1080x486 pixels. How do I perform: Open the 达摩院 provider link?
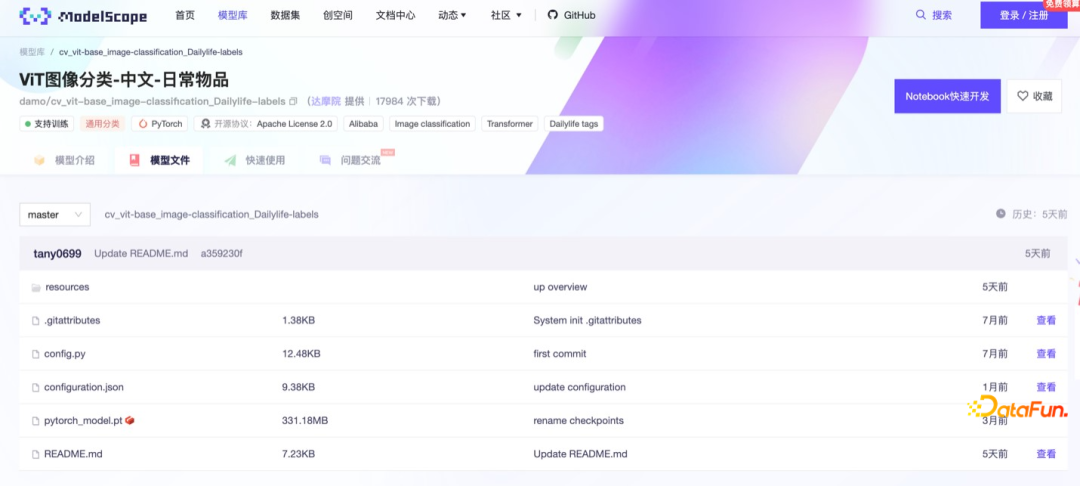(326, 101)
